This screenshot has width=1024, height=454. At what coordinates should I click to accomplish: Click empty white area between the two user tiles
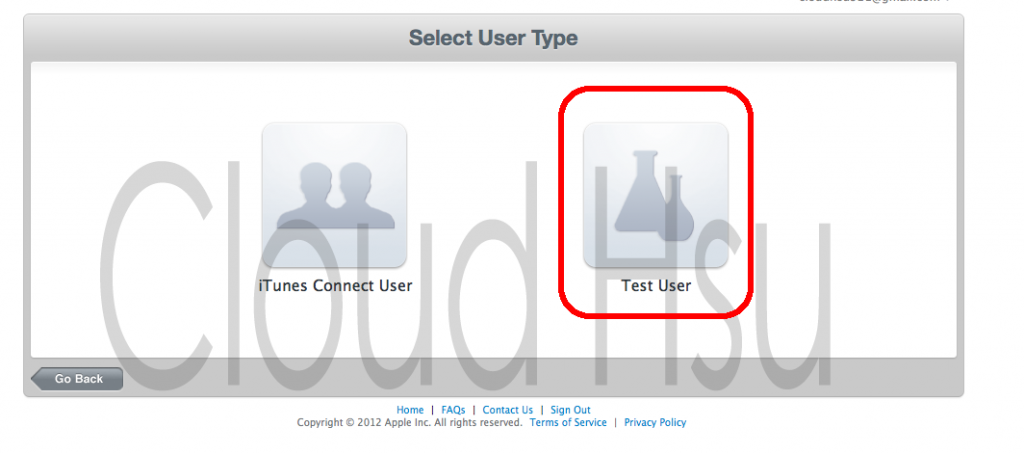(x=494, y=195)
